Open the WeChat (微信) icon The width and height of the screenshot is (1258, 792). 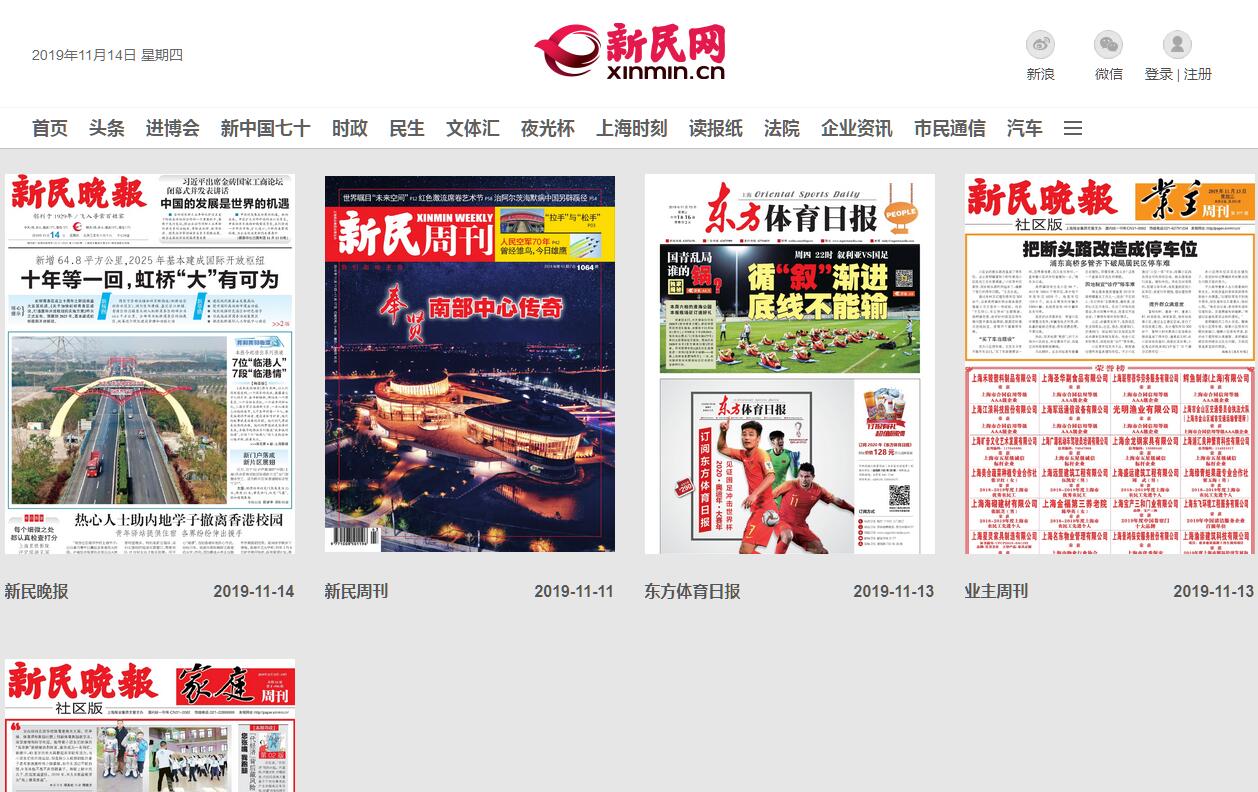tap(1108, 45)
